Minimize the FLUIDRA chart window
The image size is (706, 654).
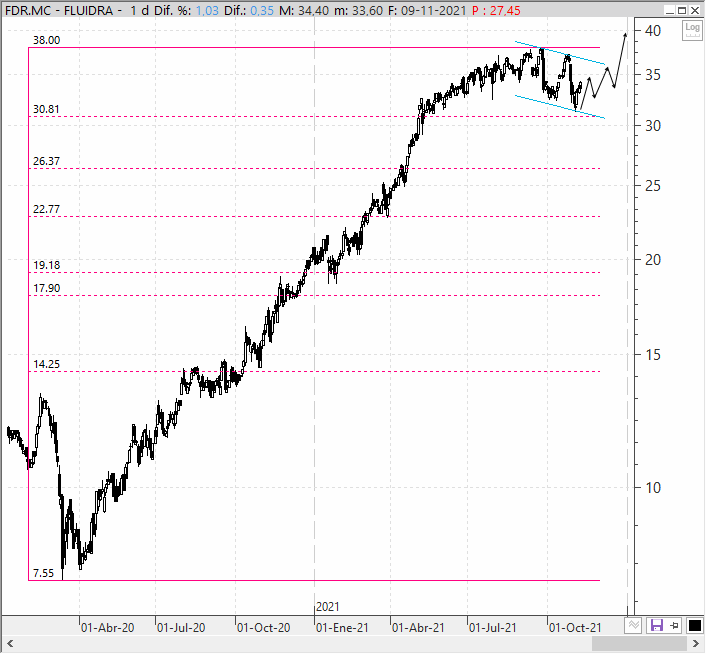(670, 10)
